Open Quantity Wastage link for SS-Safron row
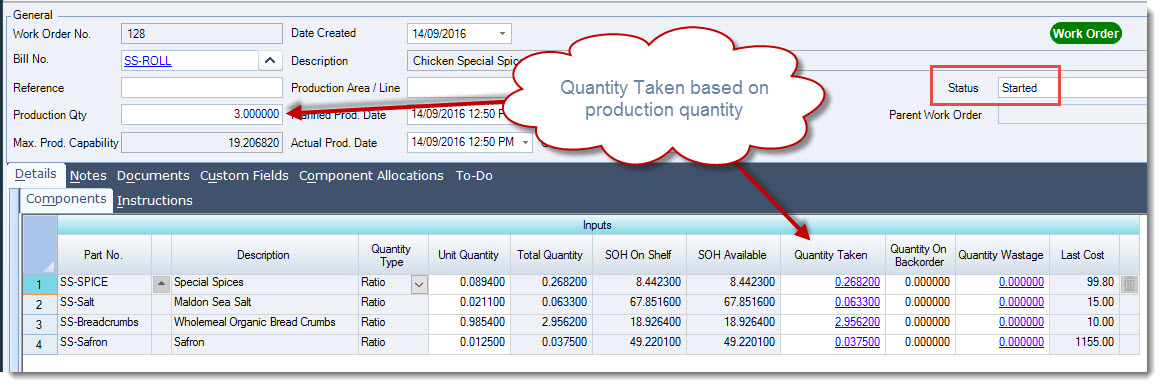Image resolution: width=1162 pixels, height=387 pixels. [1021, 343]
